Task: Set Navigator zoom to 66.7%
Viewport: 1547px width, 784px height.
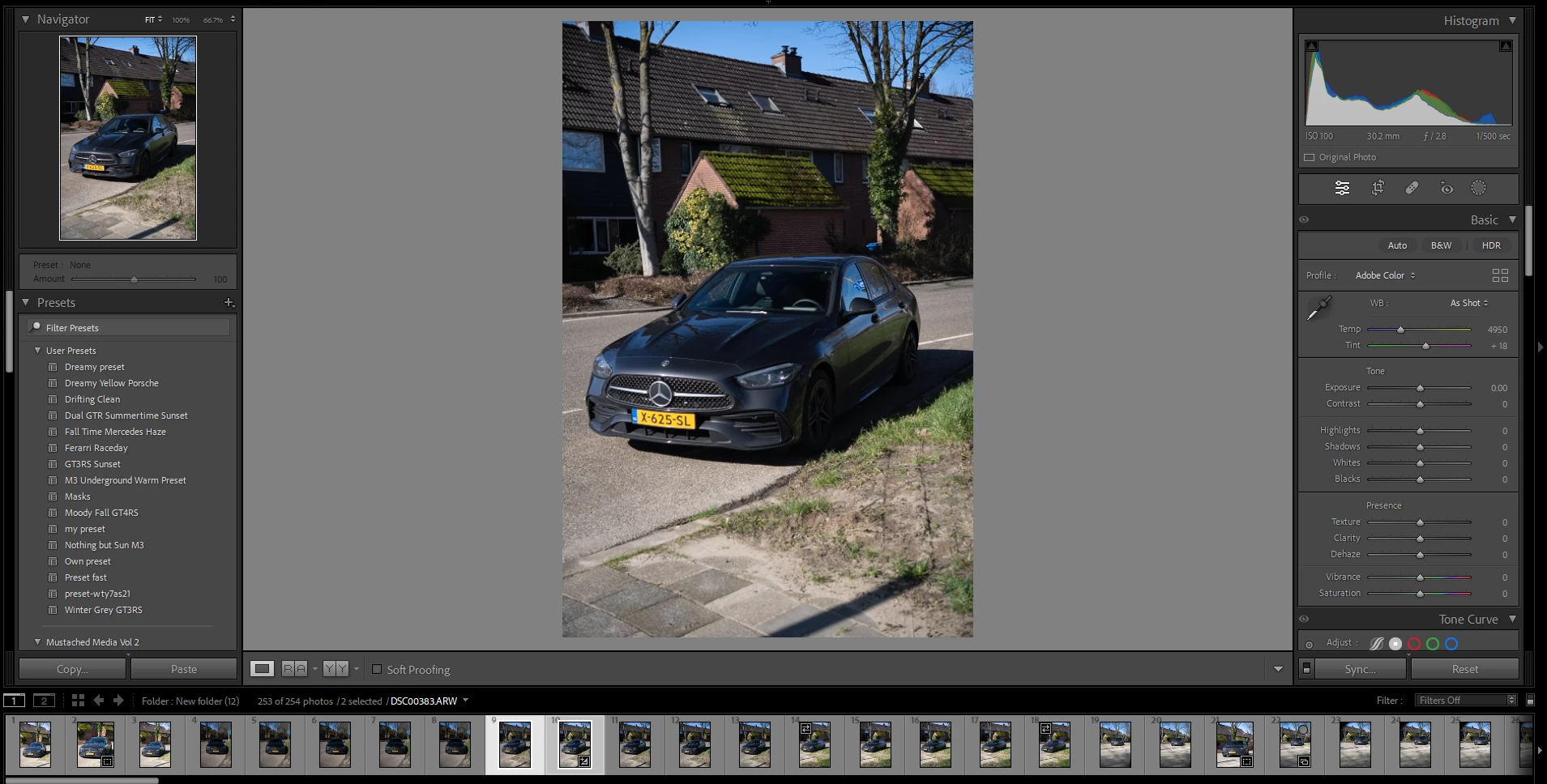Action: click(x=212, y=19)
